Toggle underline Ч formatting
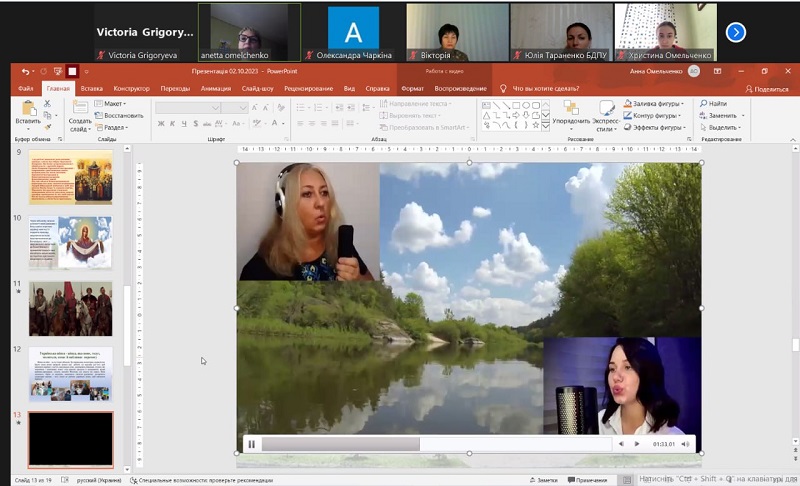The image size is (800, 486). point(184,123)
